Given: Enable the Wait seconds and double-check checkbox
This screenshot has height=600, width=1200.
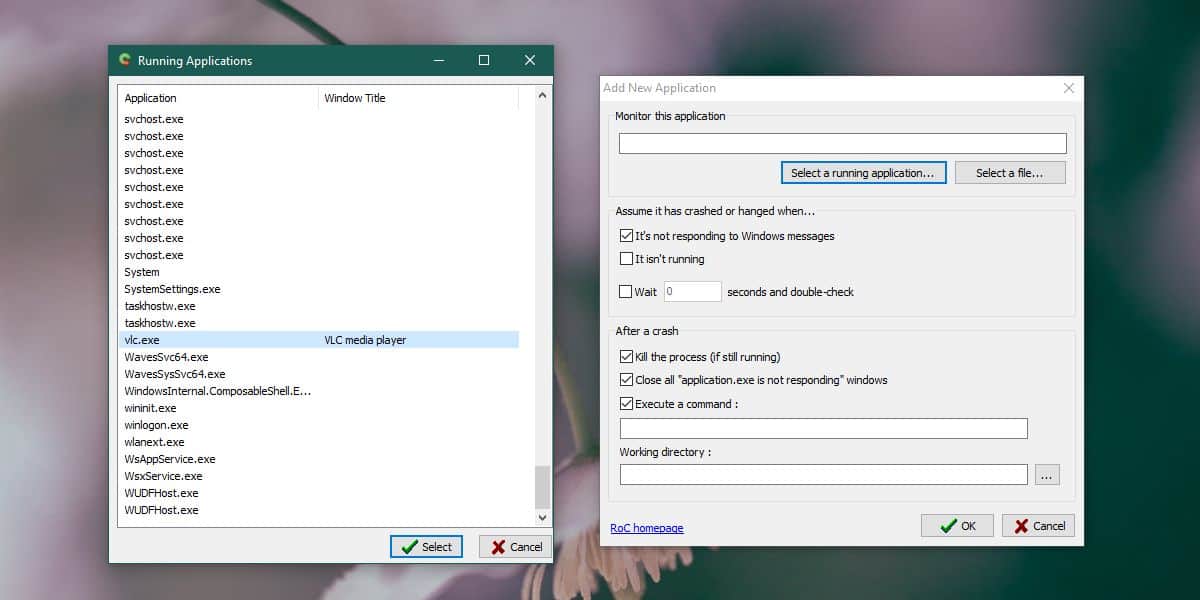Looking at the screenshot, I should 626,292.
